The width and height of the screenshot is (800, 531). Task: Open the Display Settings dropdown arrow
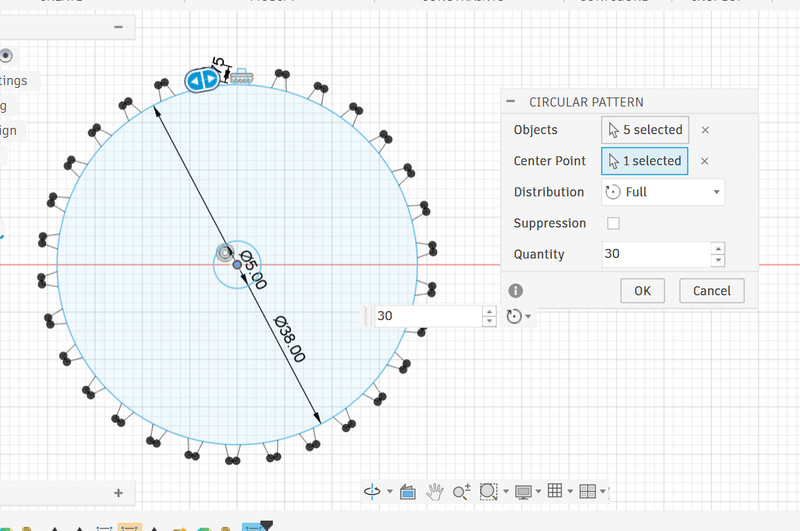538,492
